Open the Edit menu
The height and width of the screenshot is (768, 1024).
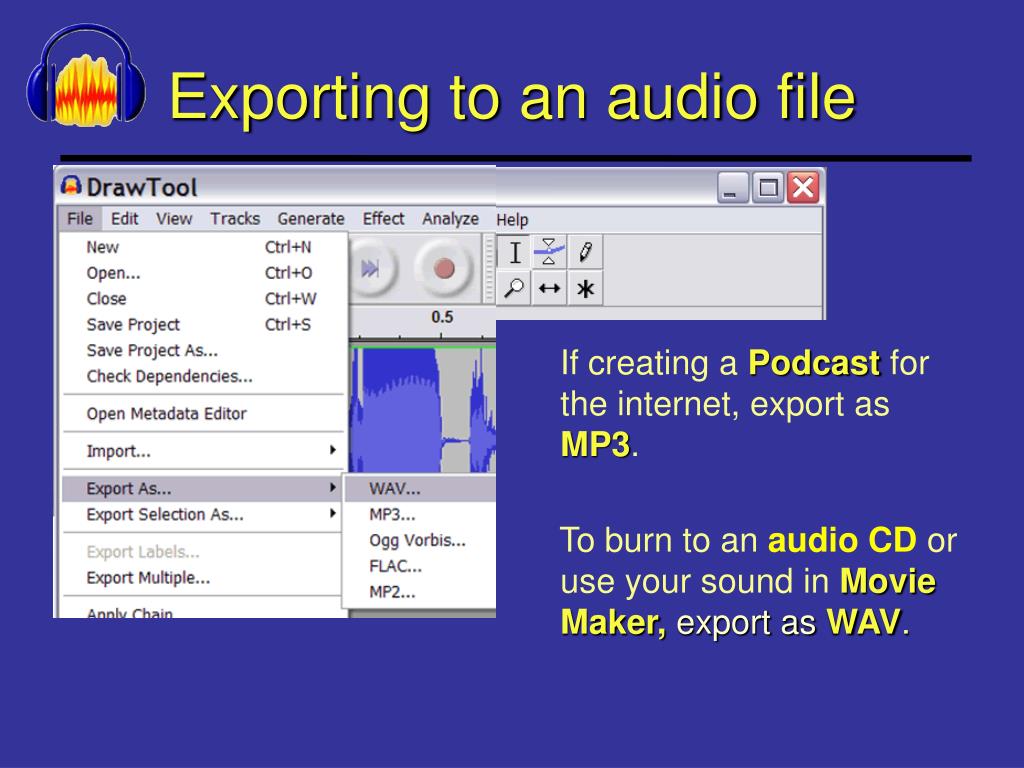tap(124, 219)
